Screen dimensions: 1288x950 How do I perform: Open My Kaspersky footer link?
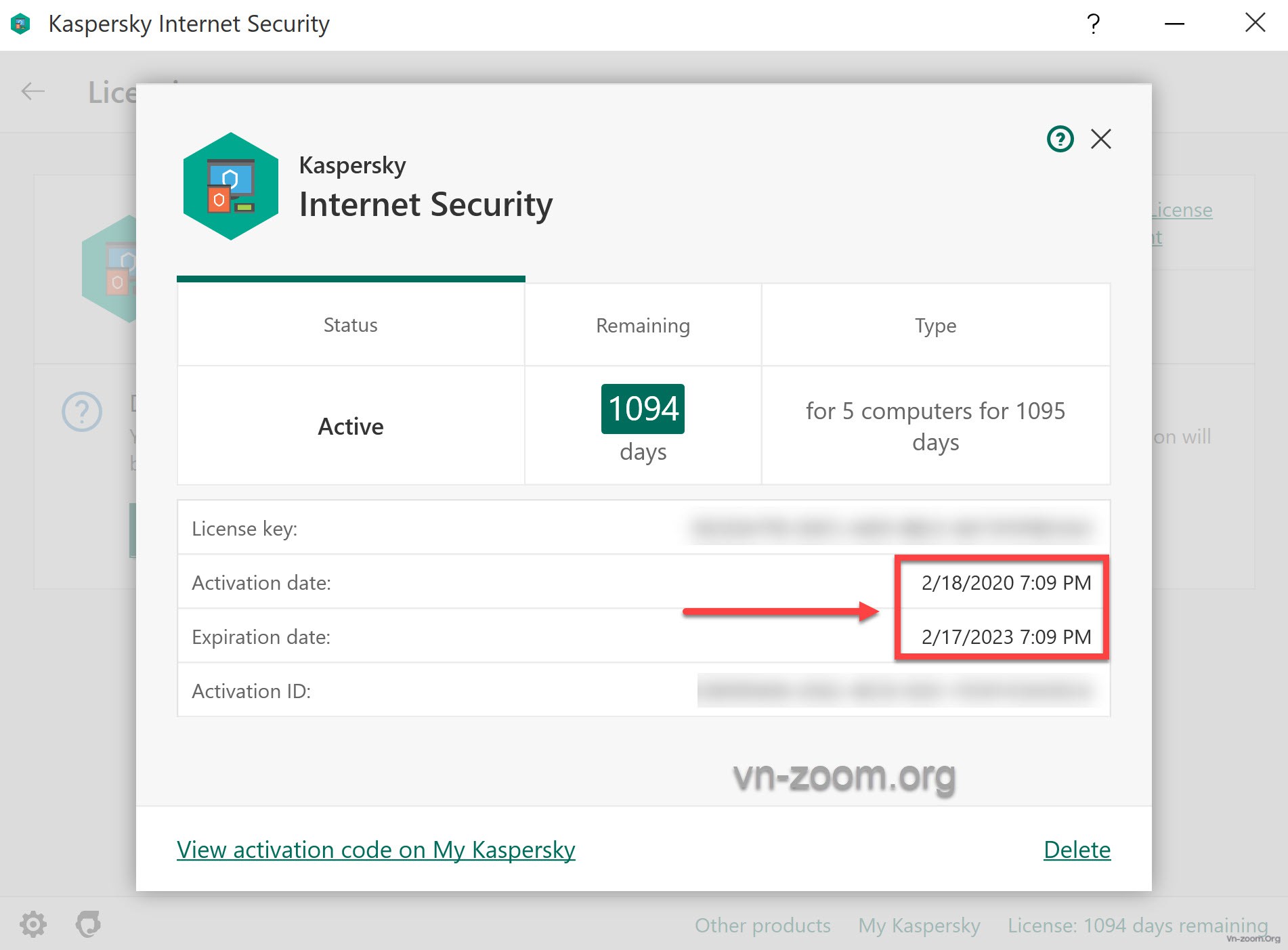tap(919, 926)
